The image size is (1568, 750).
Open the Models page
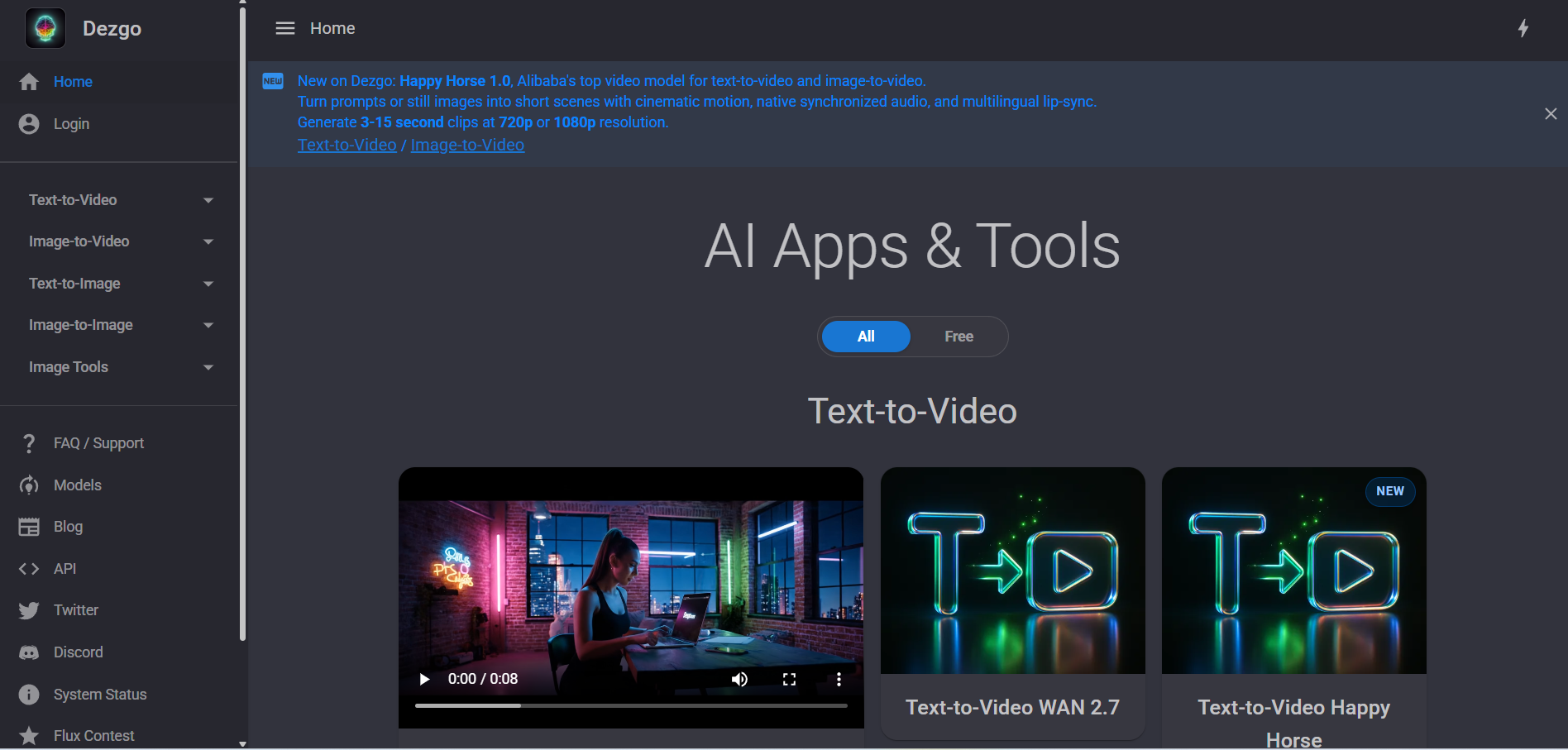[119, 485]
